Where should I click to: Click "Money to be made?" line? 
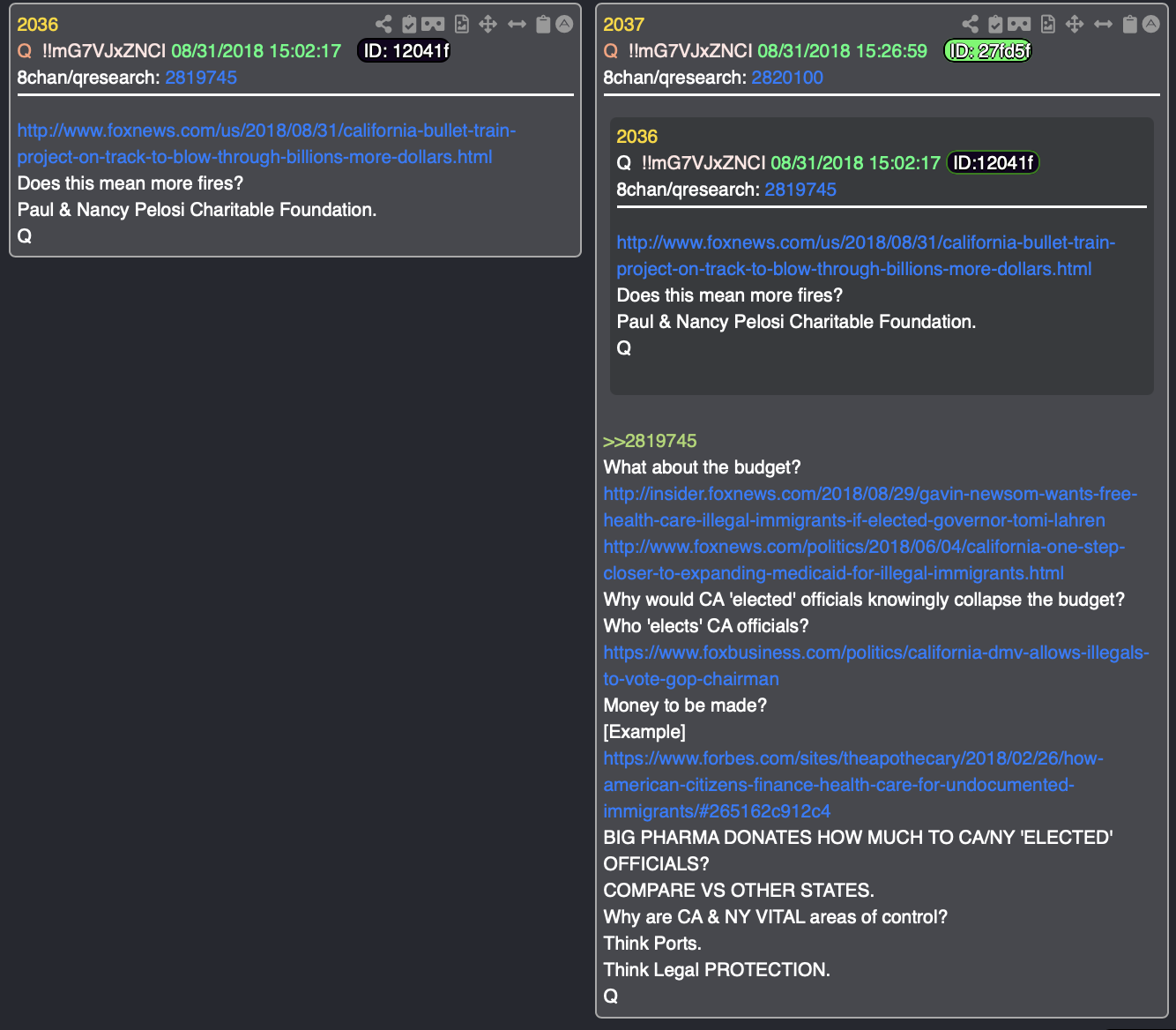point(685,705)
